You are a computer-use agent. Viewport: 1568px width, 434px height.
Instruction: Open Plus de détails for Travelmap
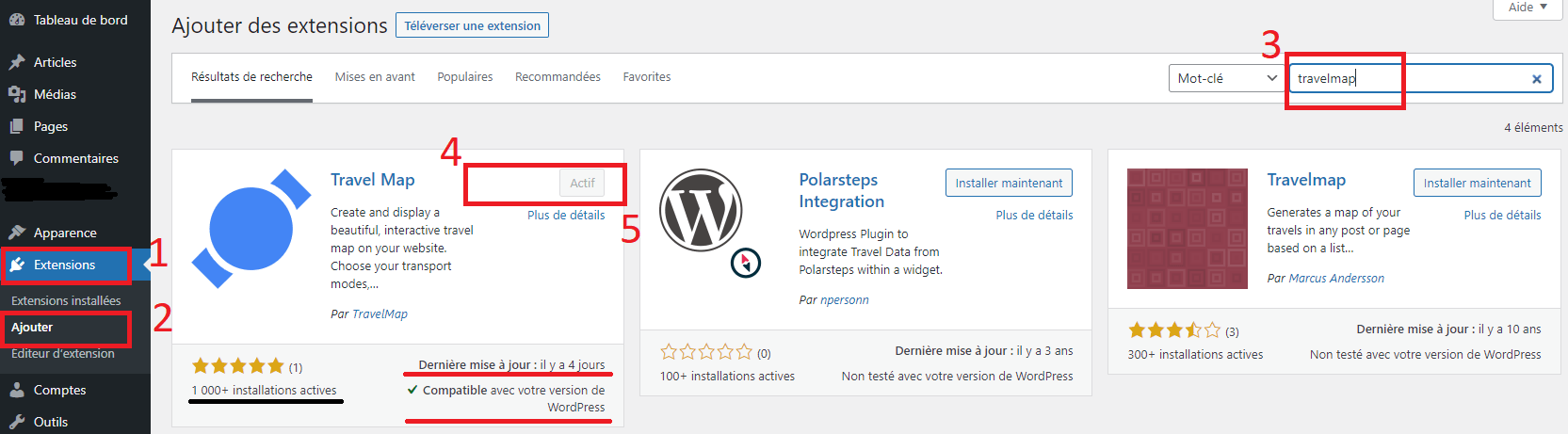point(1502,215)
